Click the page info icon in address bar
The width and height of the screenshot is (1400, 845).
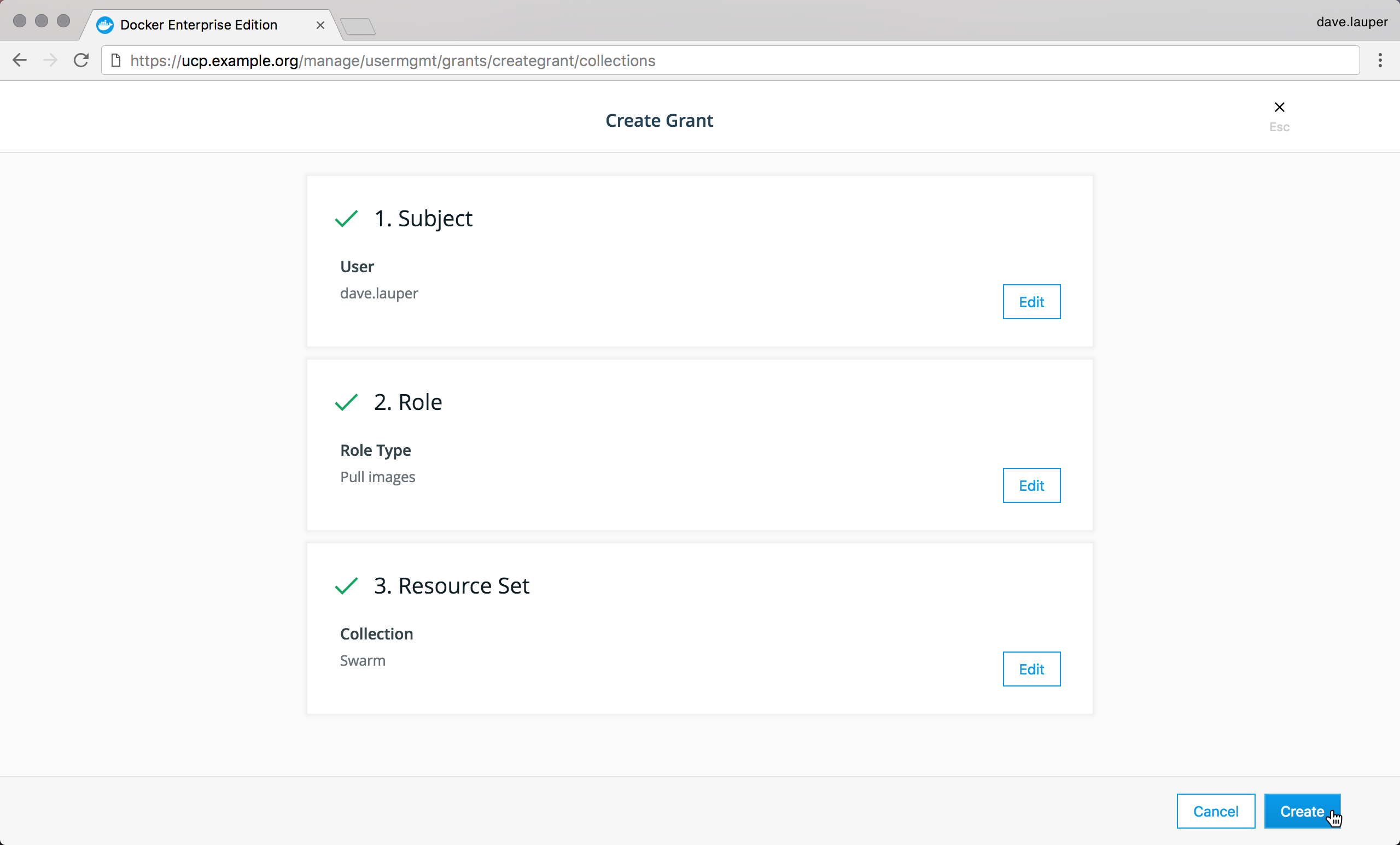click(116, 60)
